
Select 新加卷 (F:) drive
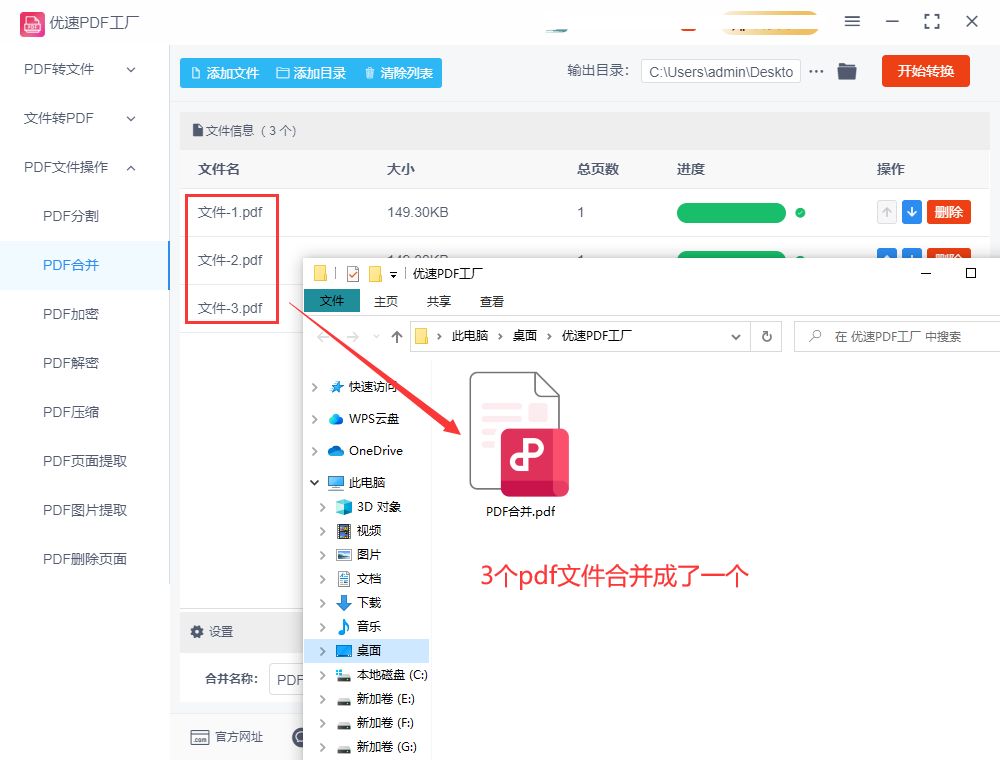click(385, 722)
